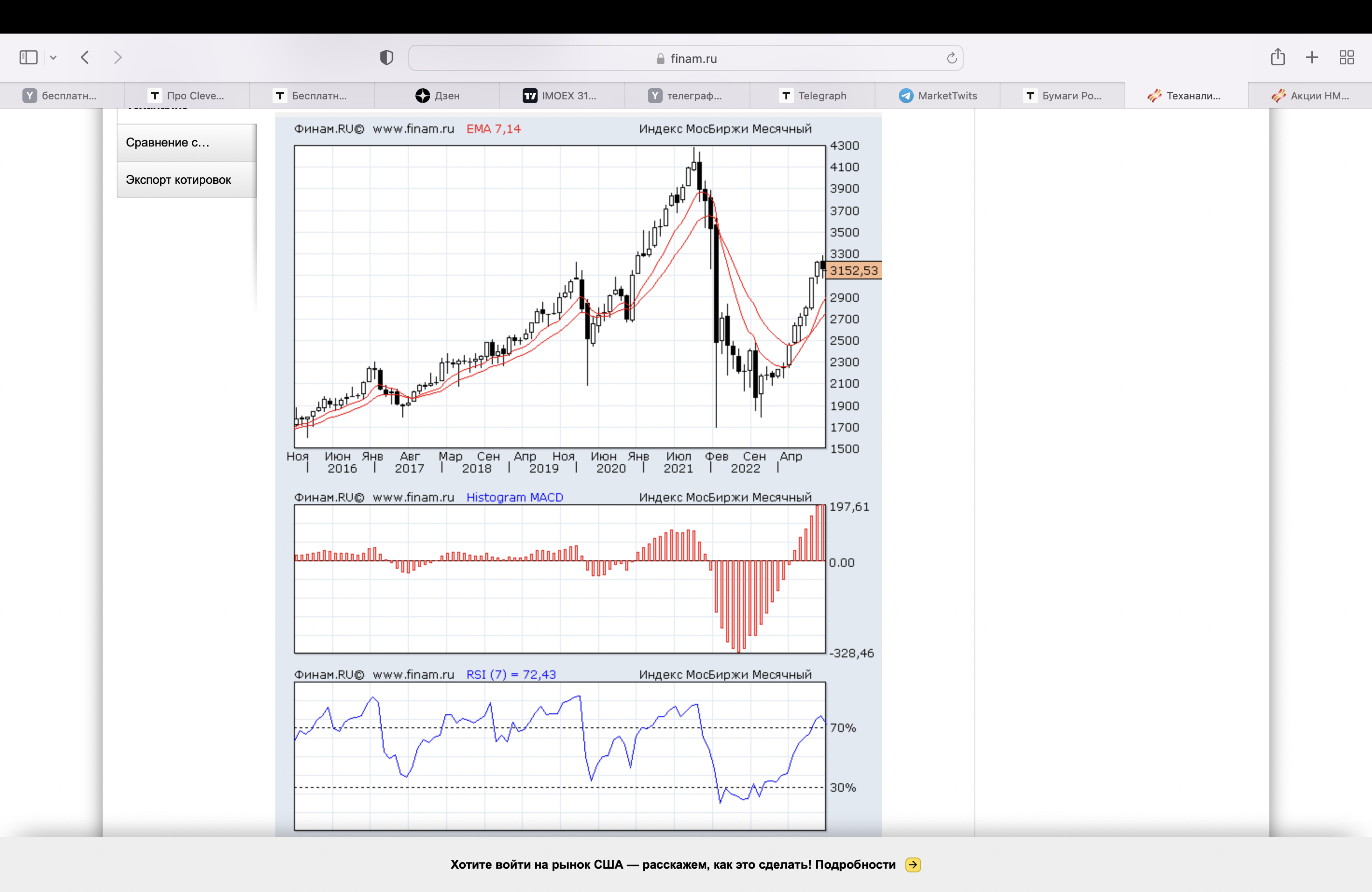
Task: Click the T favicon on 'Бумаги Ро...' tab
Action: [1030, 96]
